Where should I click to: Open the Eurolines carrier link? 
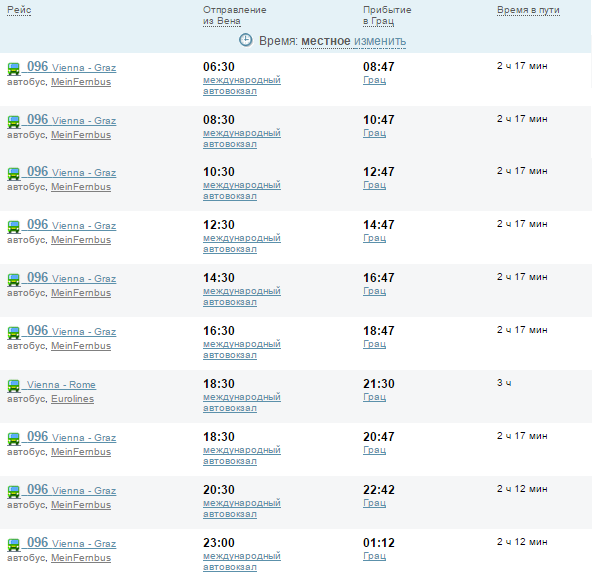[x=73, y=399]
